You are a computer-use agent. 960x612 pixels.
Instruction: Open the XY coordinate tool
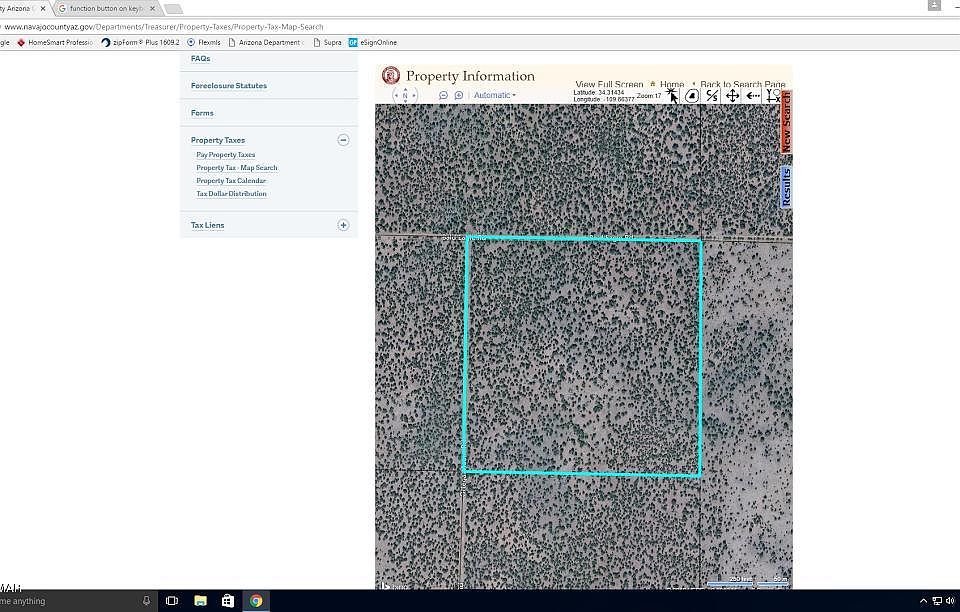(773, 96)
